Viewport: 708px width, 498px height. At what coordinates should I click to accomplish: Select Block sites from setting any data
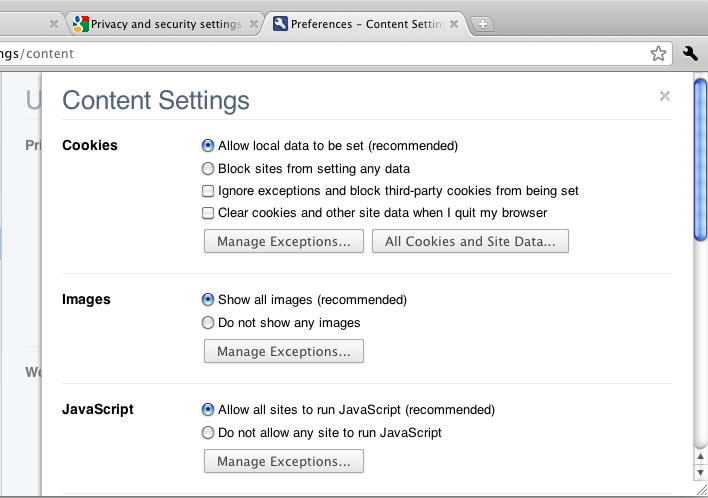[x=208, y=169]
